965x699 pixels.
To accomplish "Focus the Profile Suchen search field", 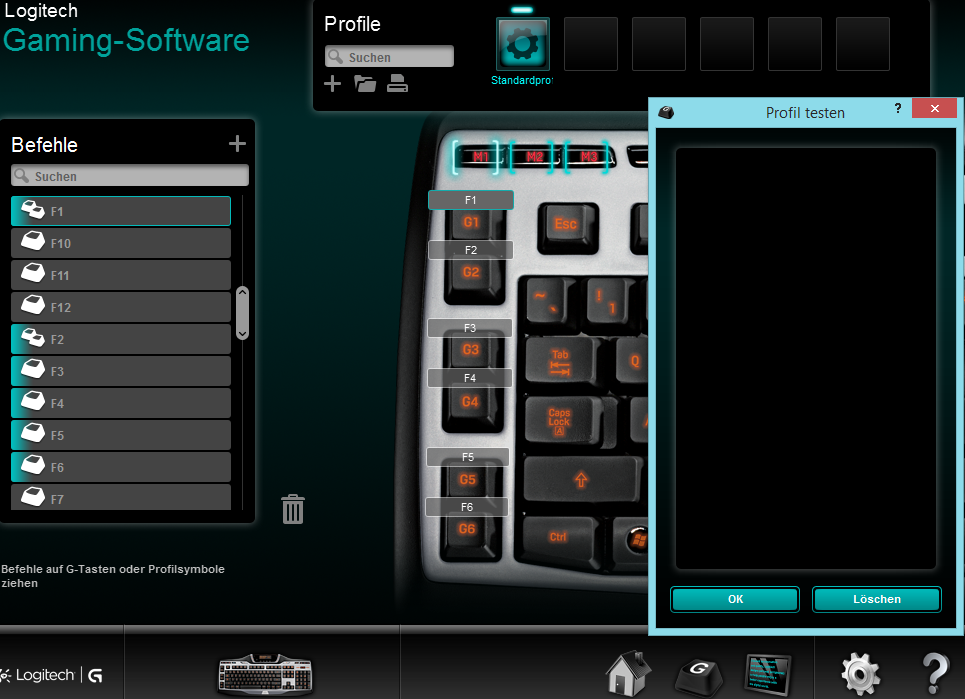I will (x=390, y=57).
